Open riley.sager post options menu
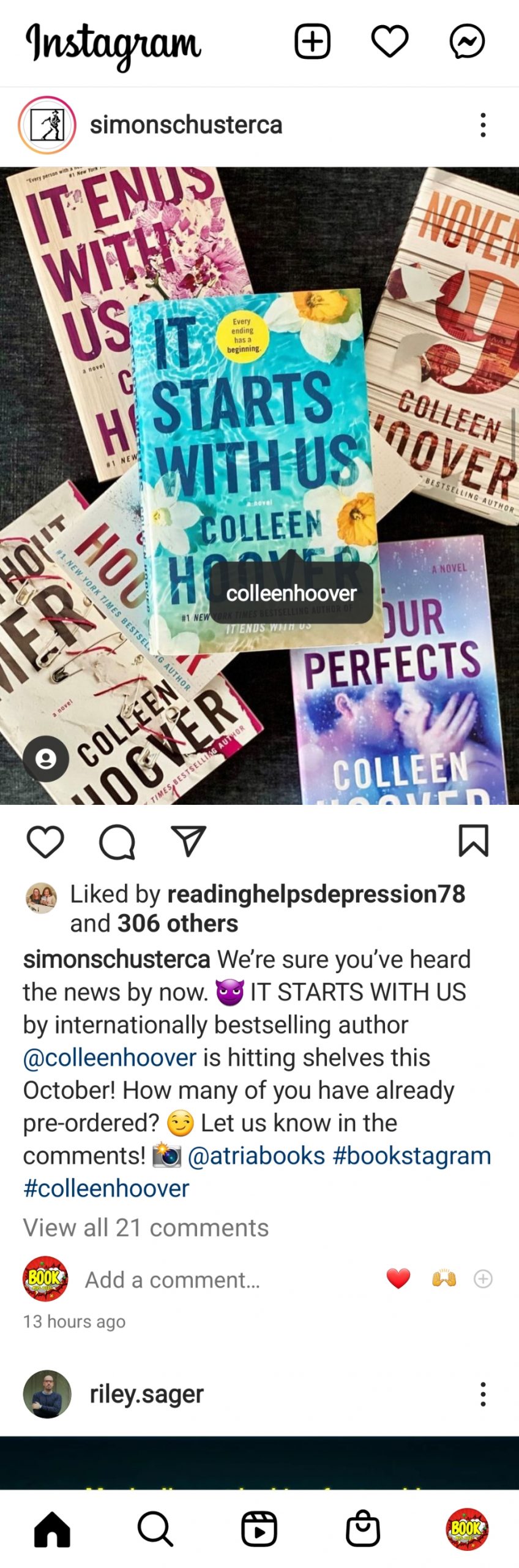The image size is (519, 1568). tap(483, 1394)
